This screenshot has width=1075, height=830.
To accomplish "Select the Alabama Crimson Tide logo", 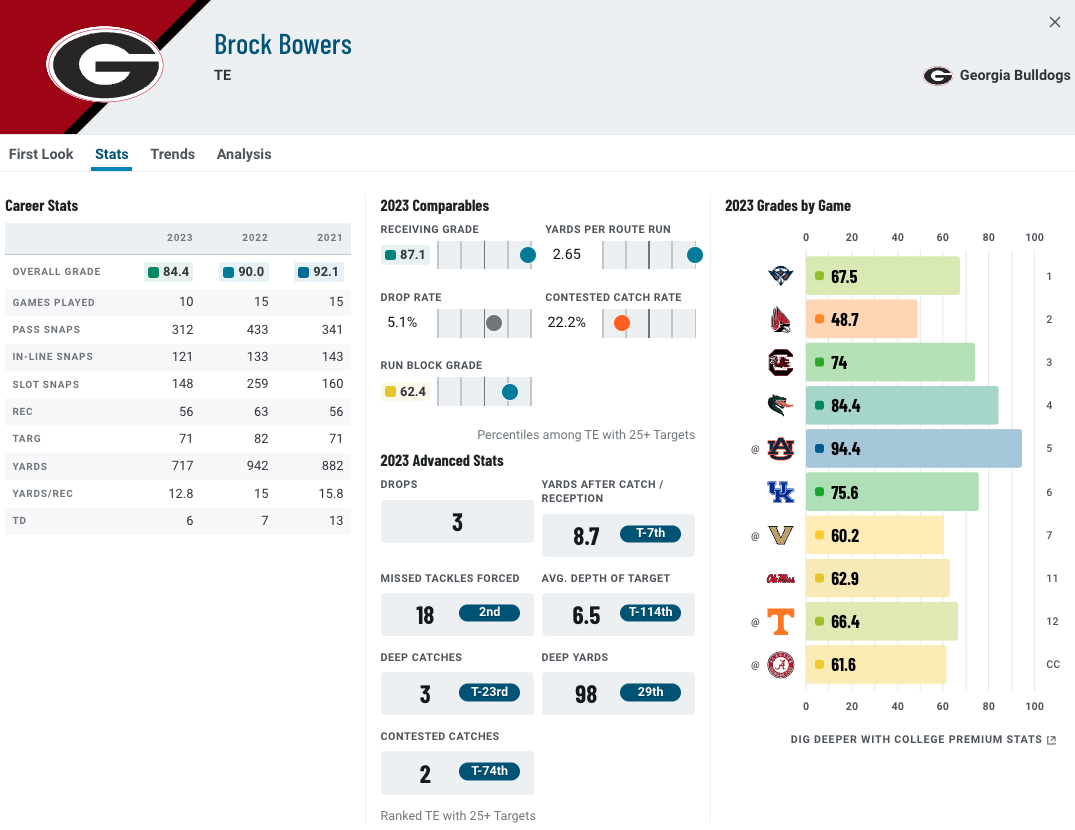I will [780, 665].
